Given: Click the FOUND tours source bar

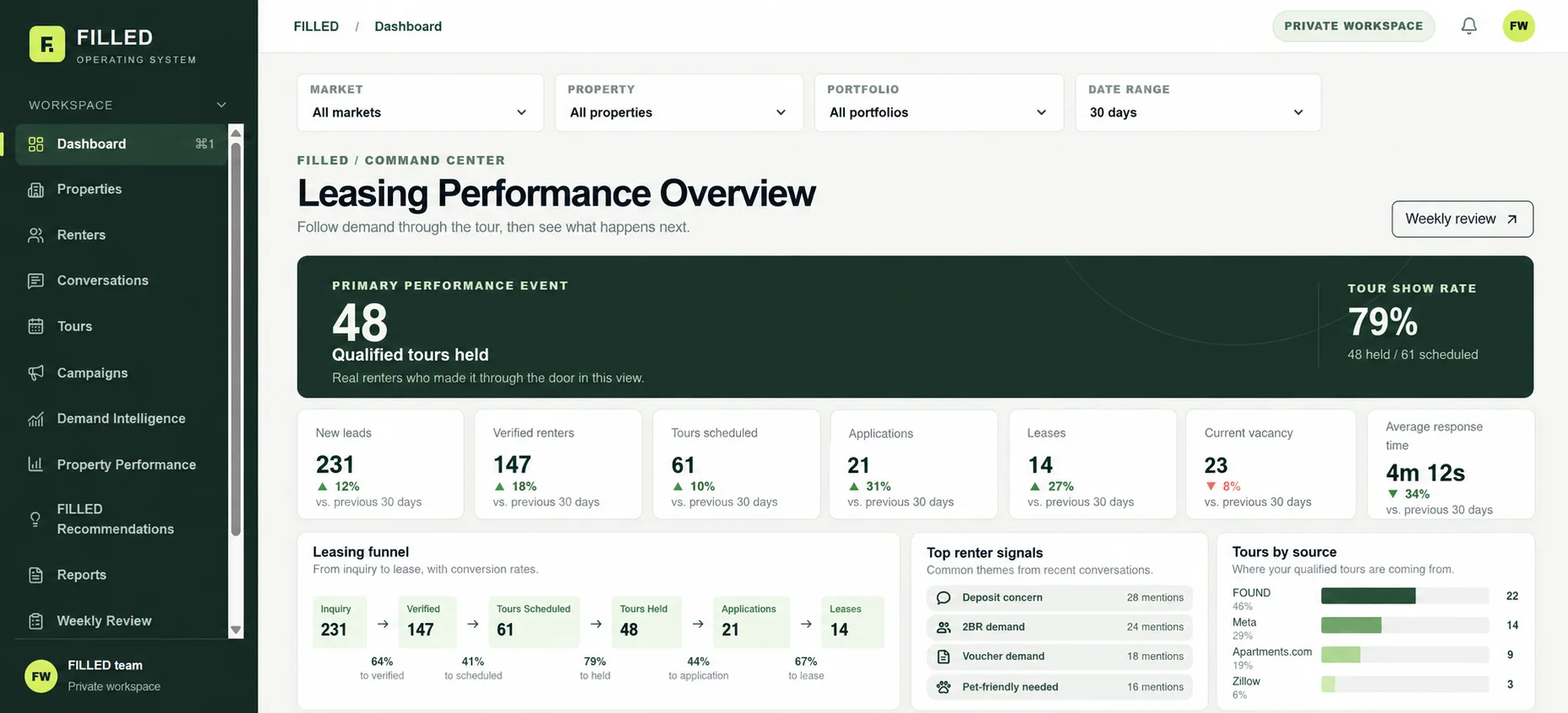Looking at the screenshot, I should tap(1404, 596).
